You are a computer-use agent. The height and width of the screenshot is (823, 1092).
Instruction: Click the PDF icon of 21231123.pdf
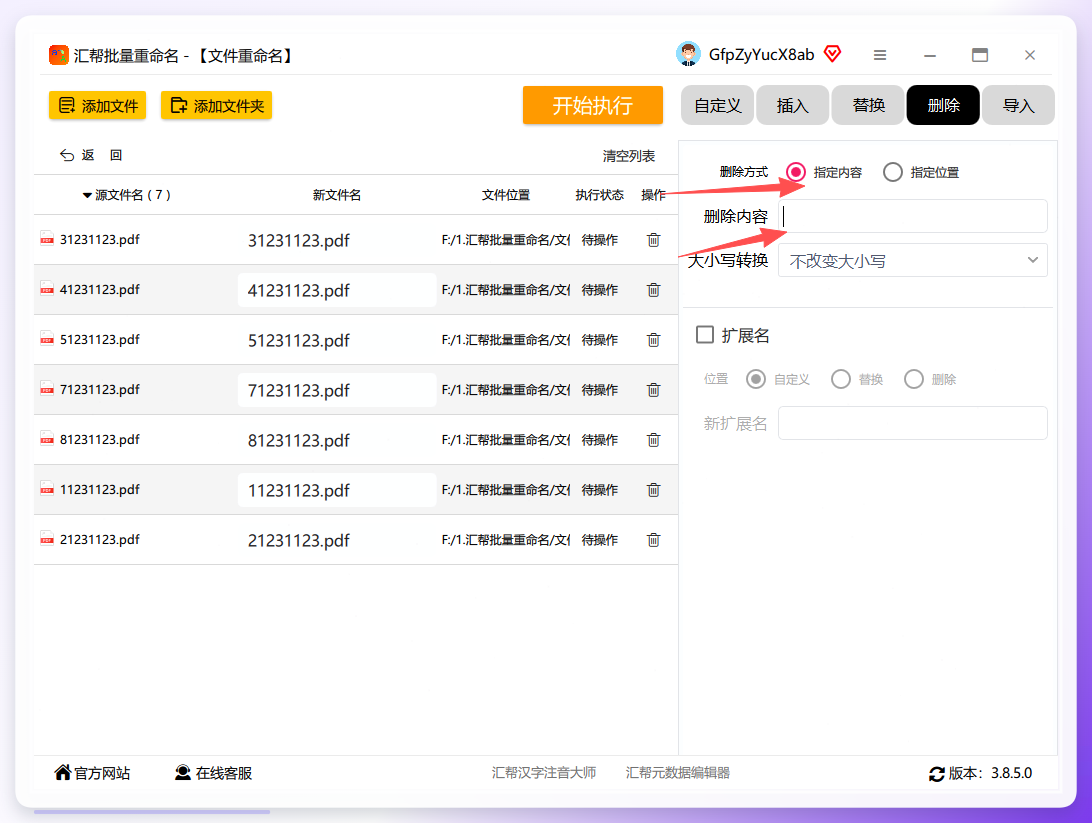pos(47,540)
